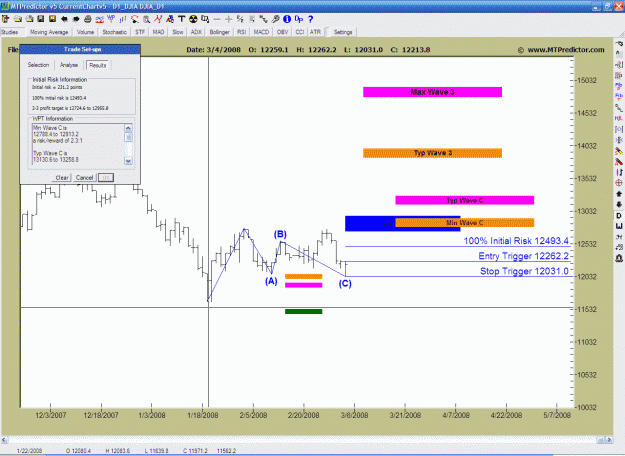Click the Max Wave 3 magenta bar
The image size is (625, 456).
tap(432, 92)
